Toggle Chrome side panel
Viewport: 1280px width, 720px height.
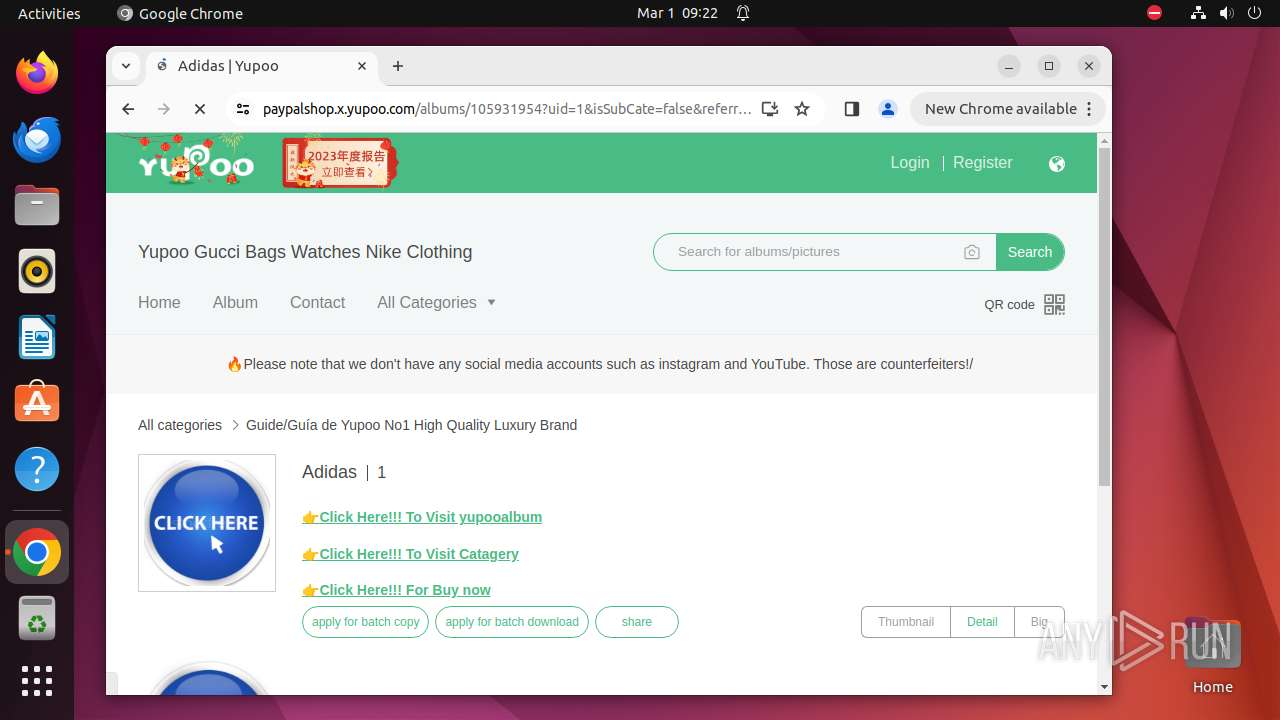click(852, 109)
